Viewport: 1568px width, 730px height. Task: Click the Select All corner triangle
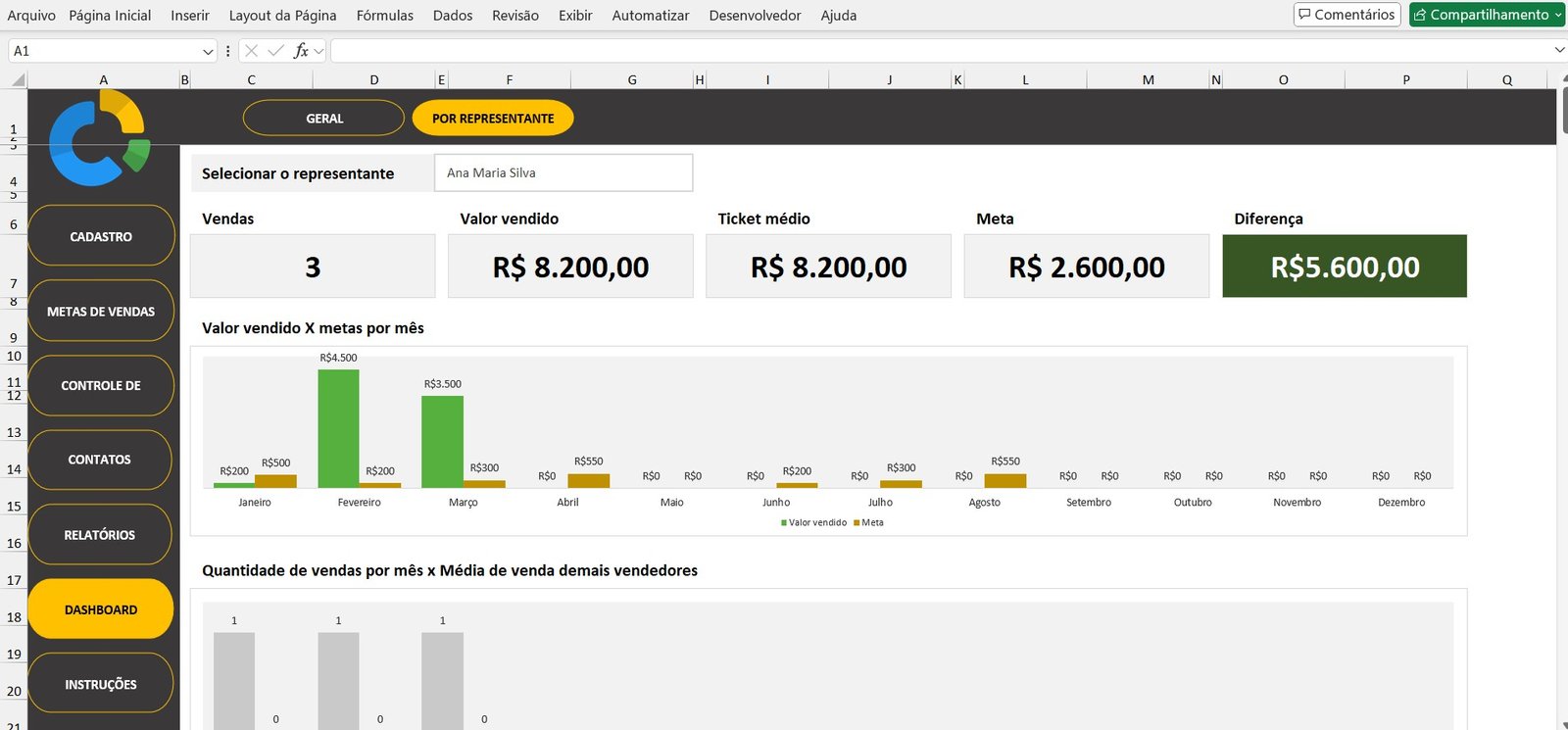(18, 80)
